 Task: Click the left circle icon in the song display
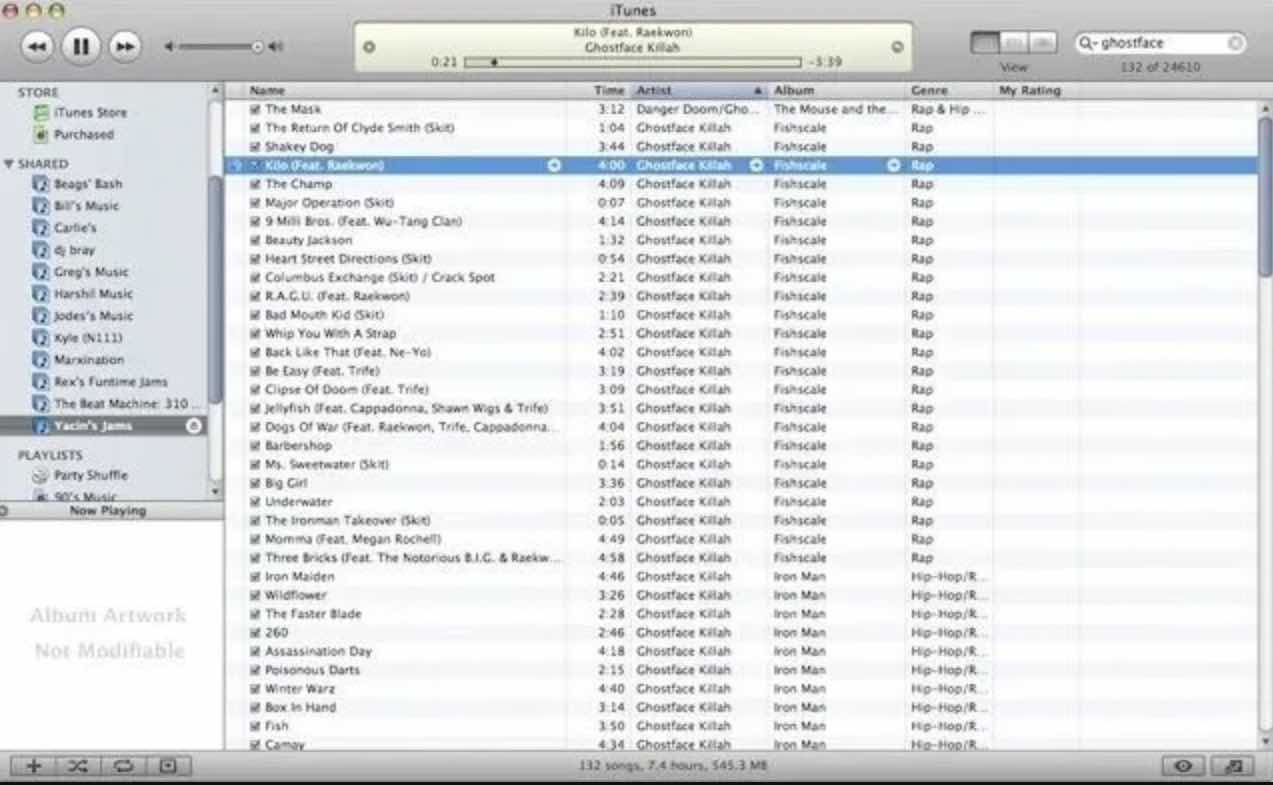pyautogui.click(x=369, y=46)
